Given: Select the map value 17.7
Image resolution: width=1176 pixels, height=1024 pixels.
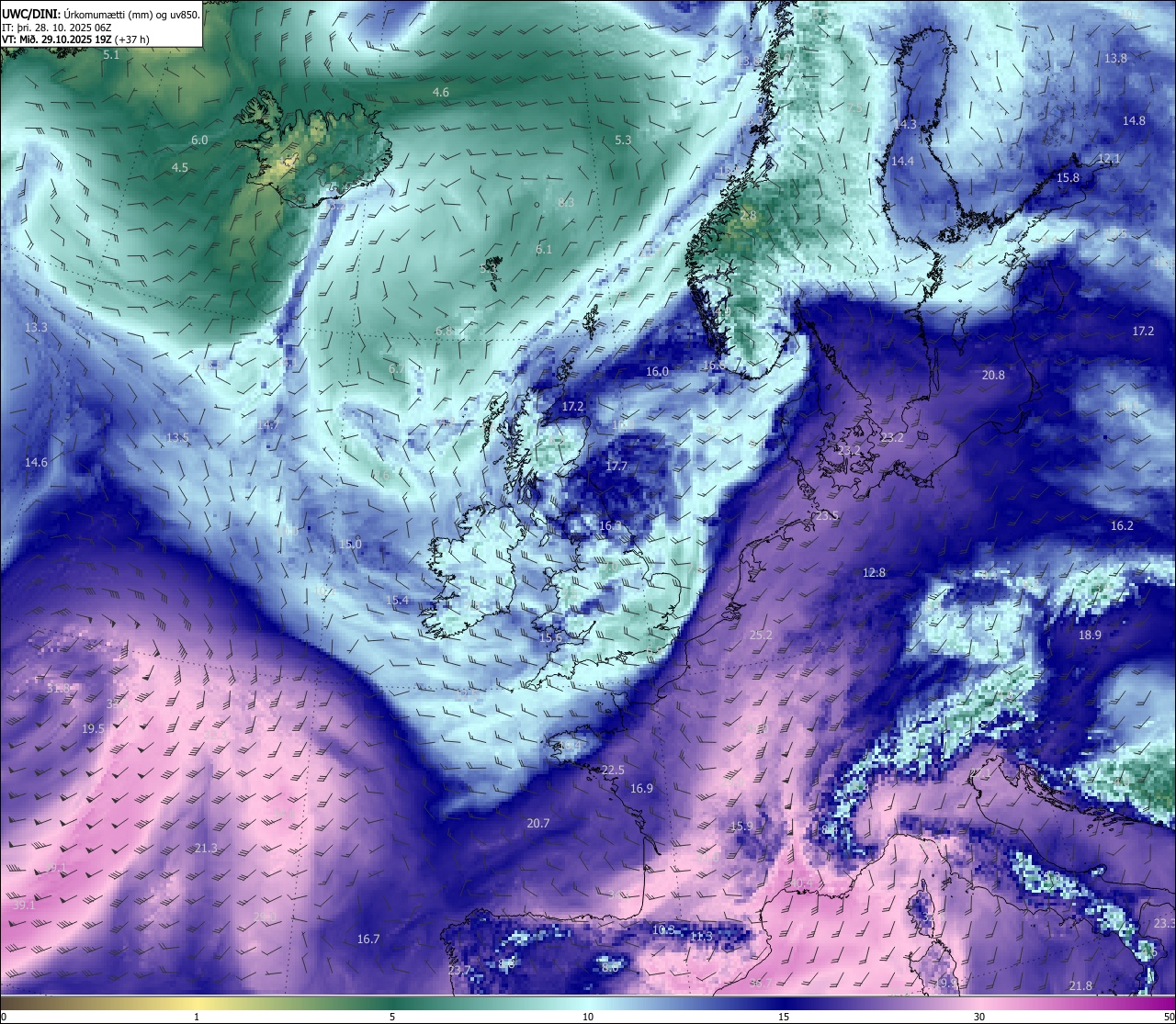Looking at the screenshot, I should pyautogui.click(x=616, y=467).
